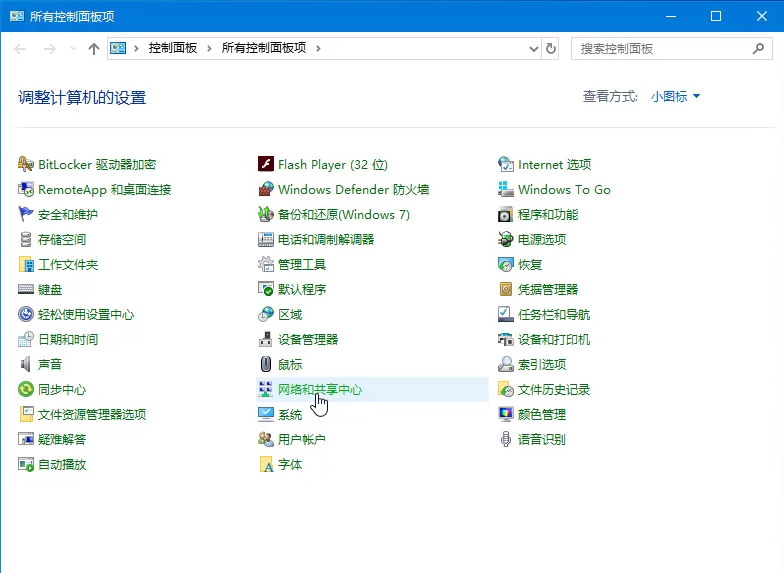Click the 区域 globe icon

pyautogui.click(x=266, y=314)
